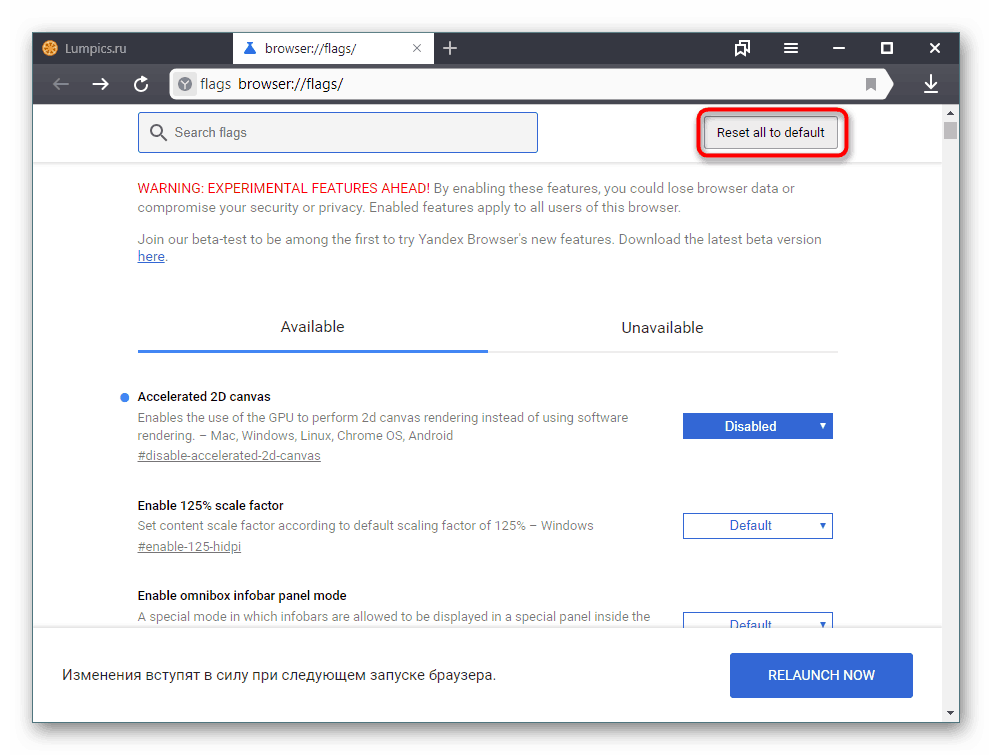Image resolution: width=992 pixels, height=755 pixels.
Task: Open the Yandex Browser hamburger menu
Action: (x=790, y=47)
